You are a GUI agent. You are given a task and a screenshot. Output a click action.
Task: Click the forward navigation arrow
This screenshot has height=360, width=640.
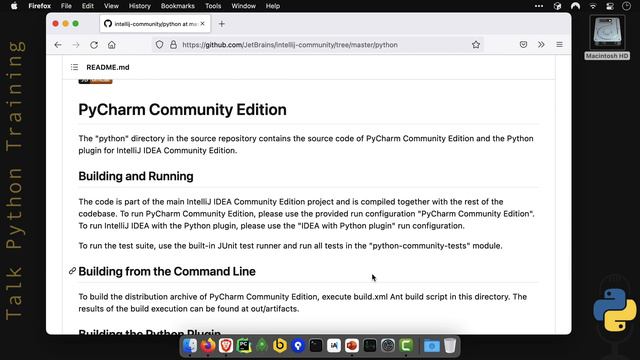coord(76,45)
